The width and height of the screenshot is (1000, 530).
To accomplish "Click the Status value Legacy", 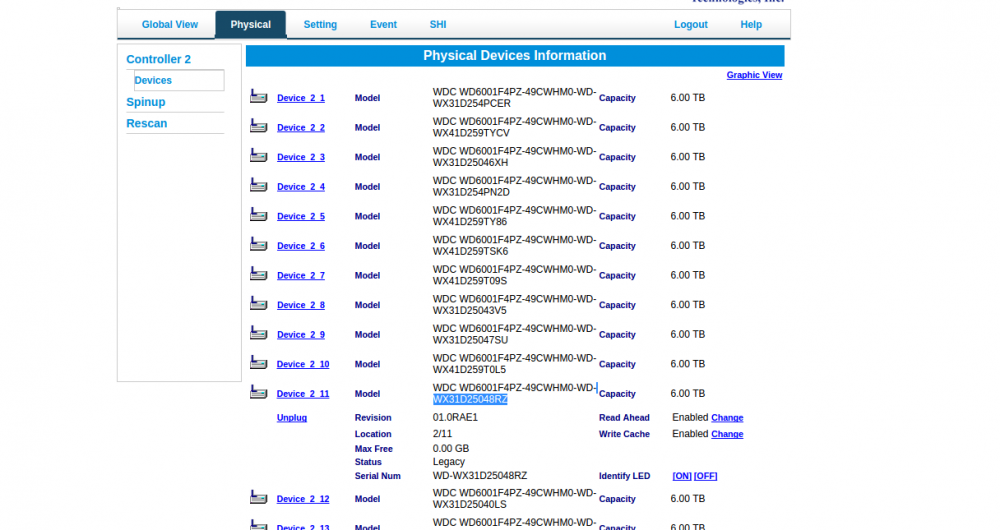I will [x=448, y=462].
